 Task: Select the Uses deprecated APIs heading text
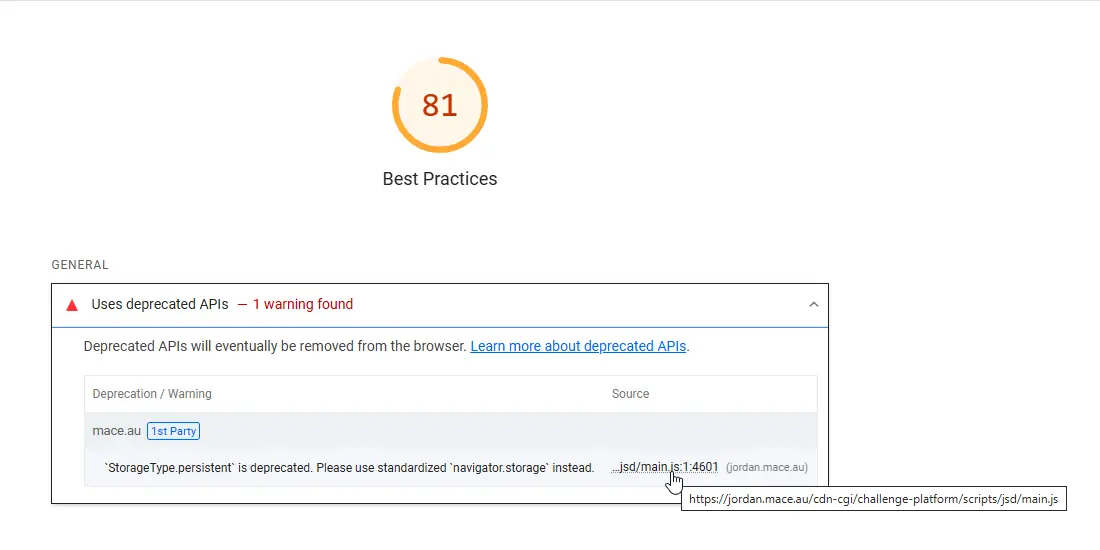click(x=160, y=304)
